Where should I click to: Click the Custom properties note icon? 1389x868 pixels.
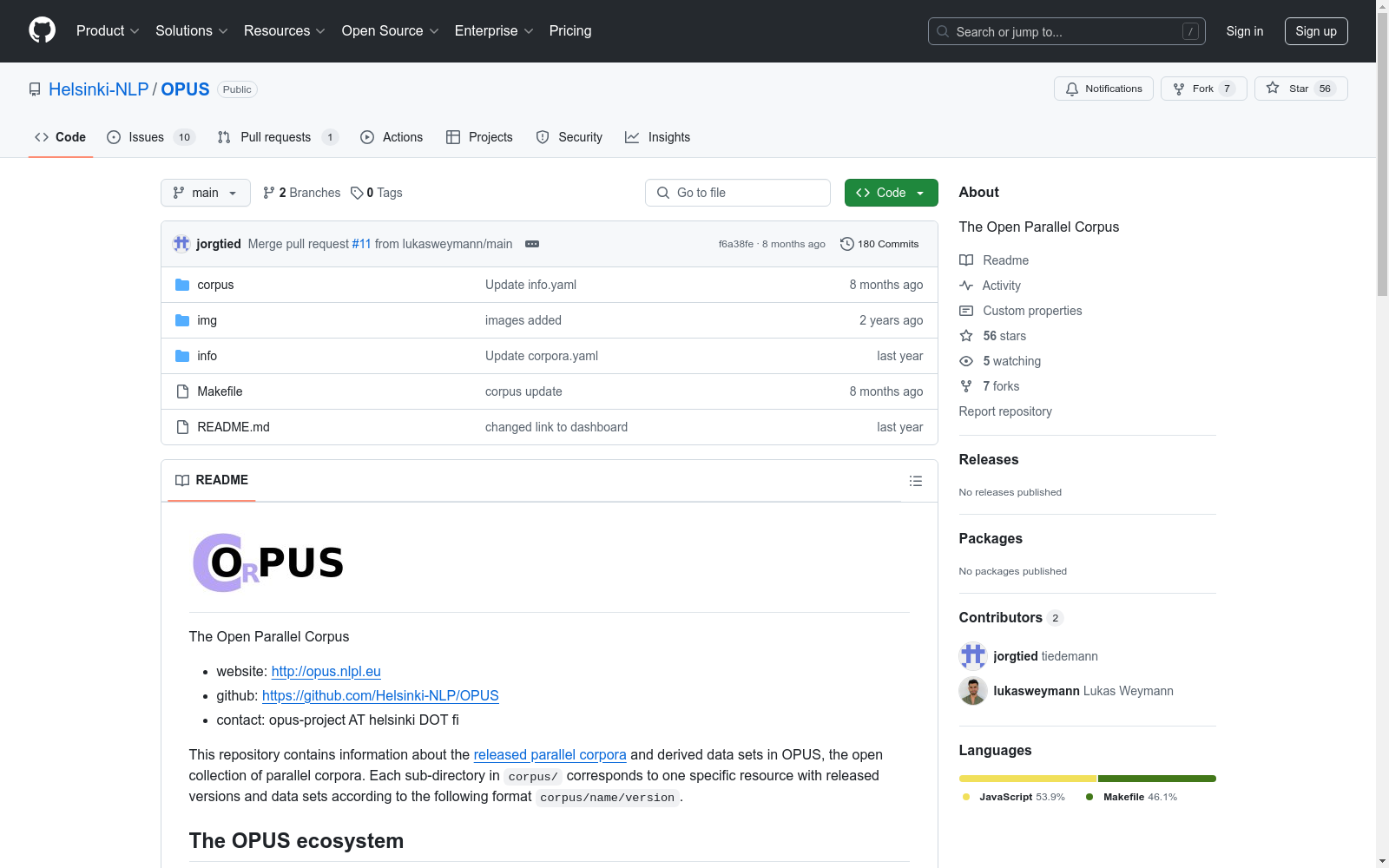click(x=966, y=311)
